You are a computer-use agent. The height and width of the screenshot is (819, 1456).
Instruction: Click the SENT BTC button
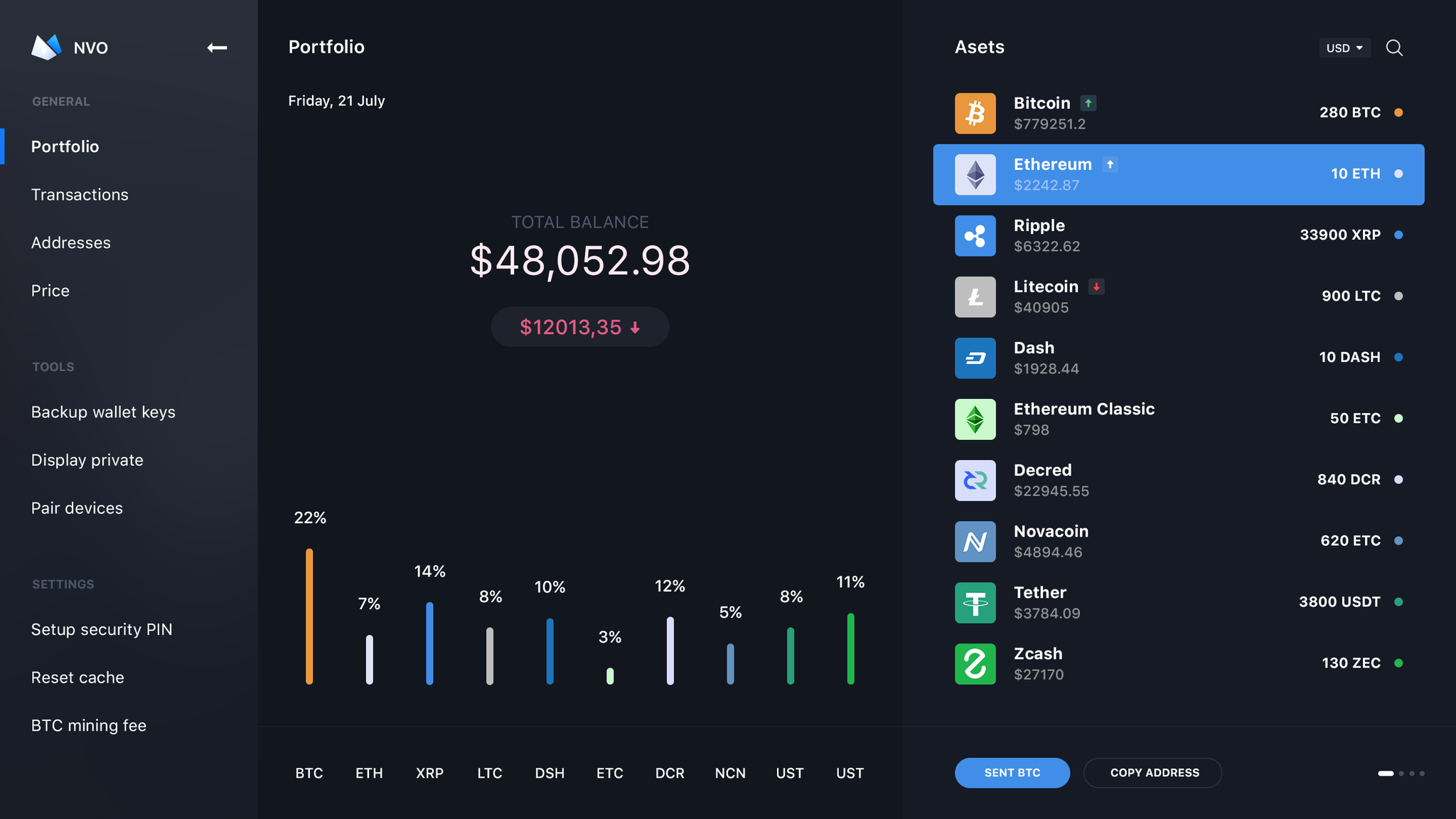(1012, 773)
